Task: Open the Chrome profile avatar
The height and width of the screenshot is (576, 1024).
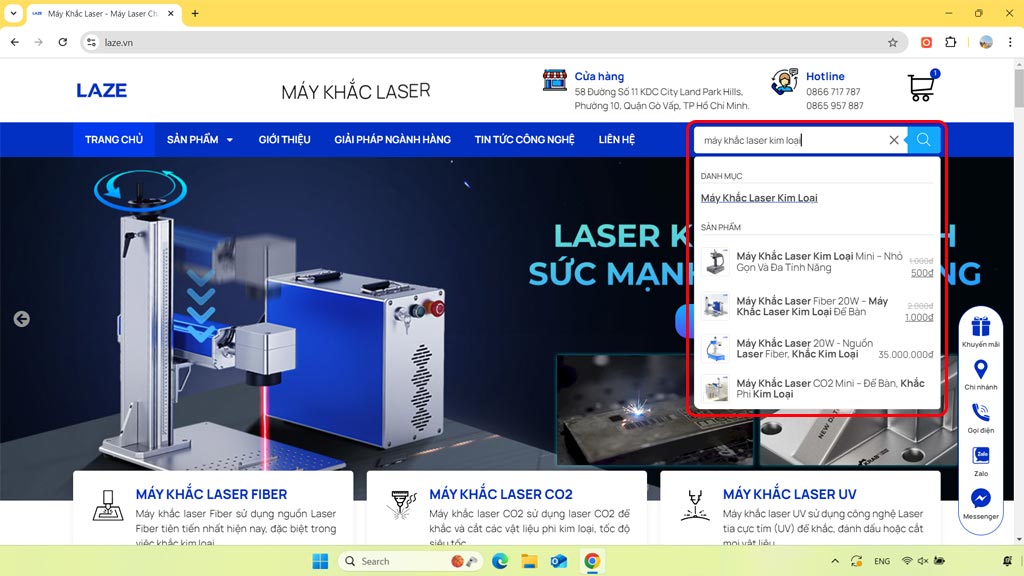Action: (986, 42)
